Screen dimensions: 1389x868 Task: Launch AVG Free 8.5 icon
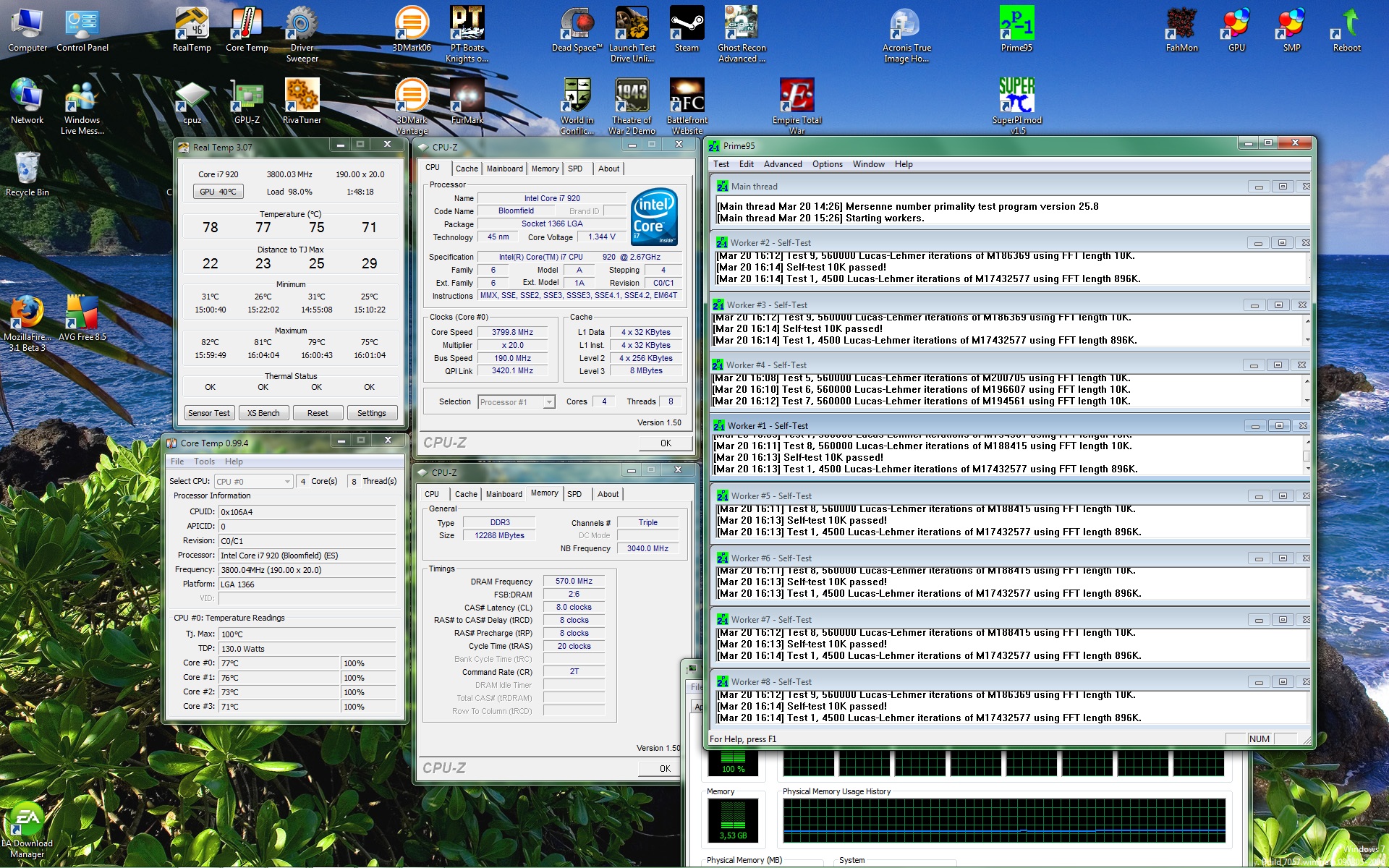click(x=82, y=319)
